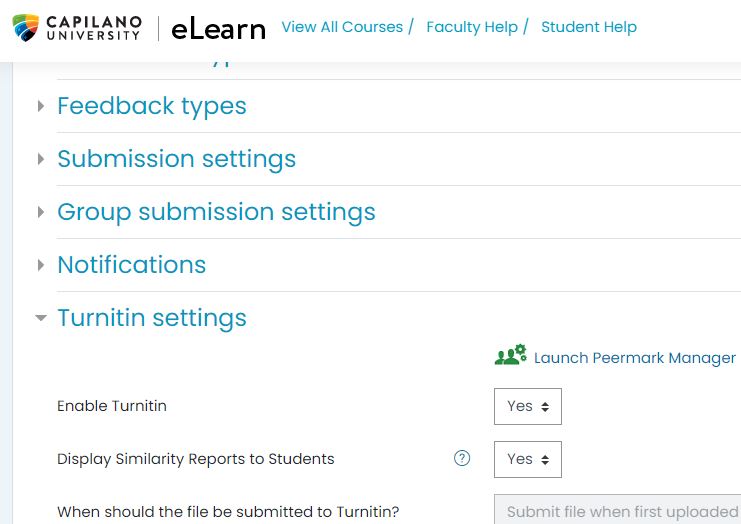Viewport: 741px width, 524px height.
Task: Expand the Submission settings section arrow
Action: click(41, 159)
